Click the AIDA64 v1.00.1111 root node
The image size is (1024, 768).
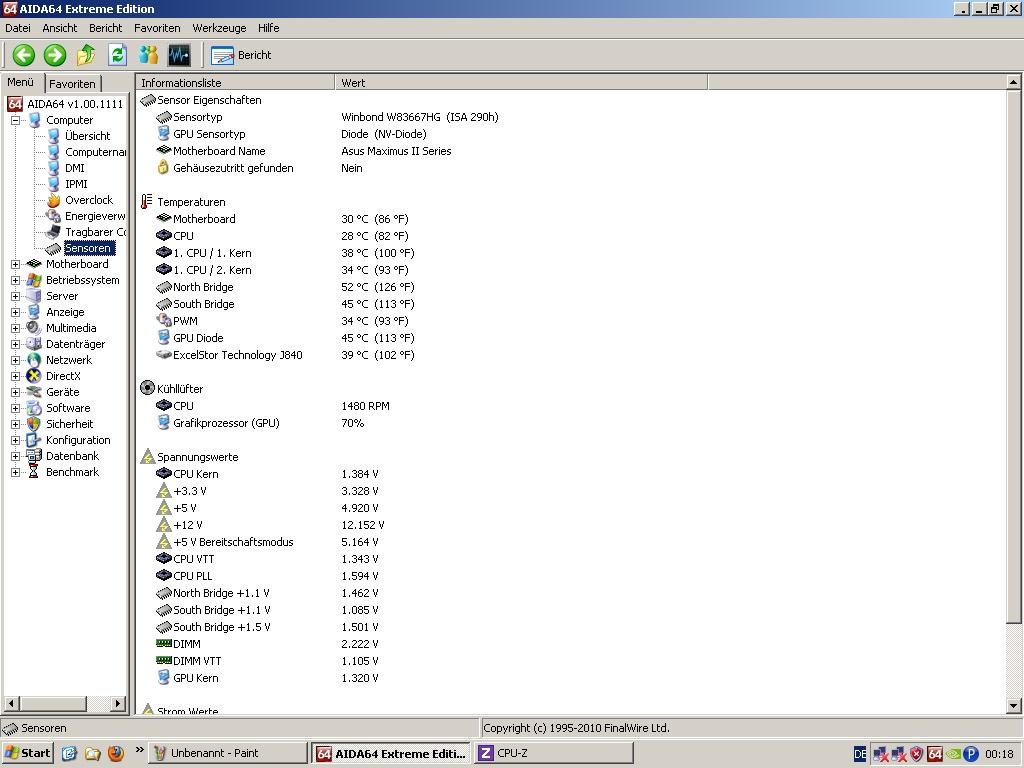pyautogui.click(x=74, y=104)
